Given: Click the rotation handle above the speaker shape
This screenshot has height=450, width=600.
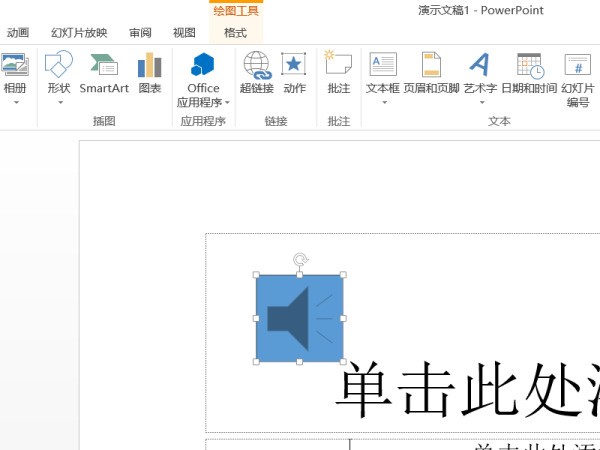Looking at the screenshot, I should pyautogui.click(x=300, y=259).
